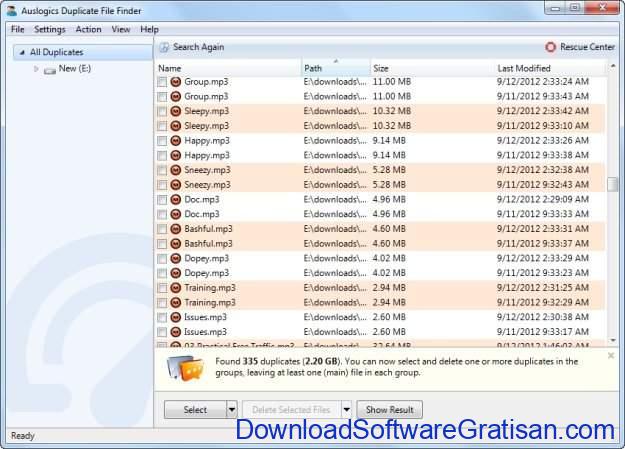Click the date 9/12/2012 2:33:26 AM
Viewport: 625px width, 449px height.
tap(542, 141)
